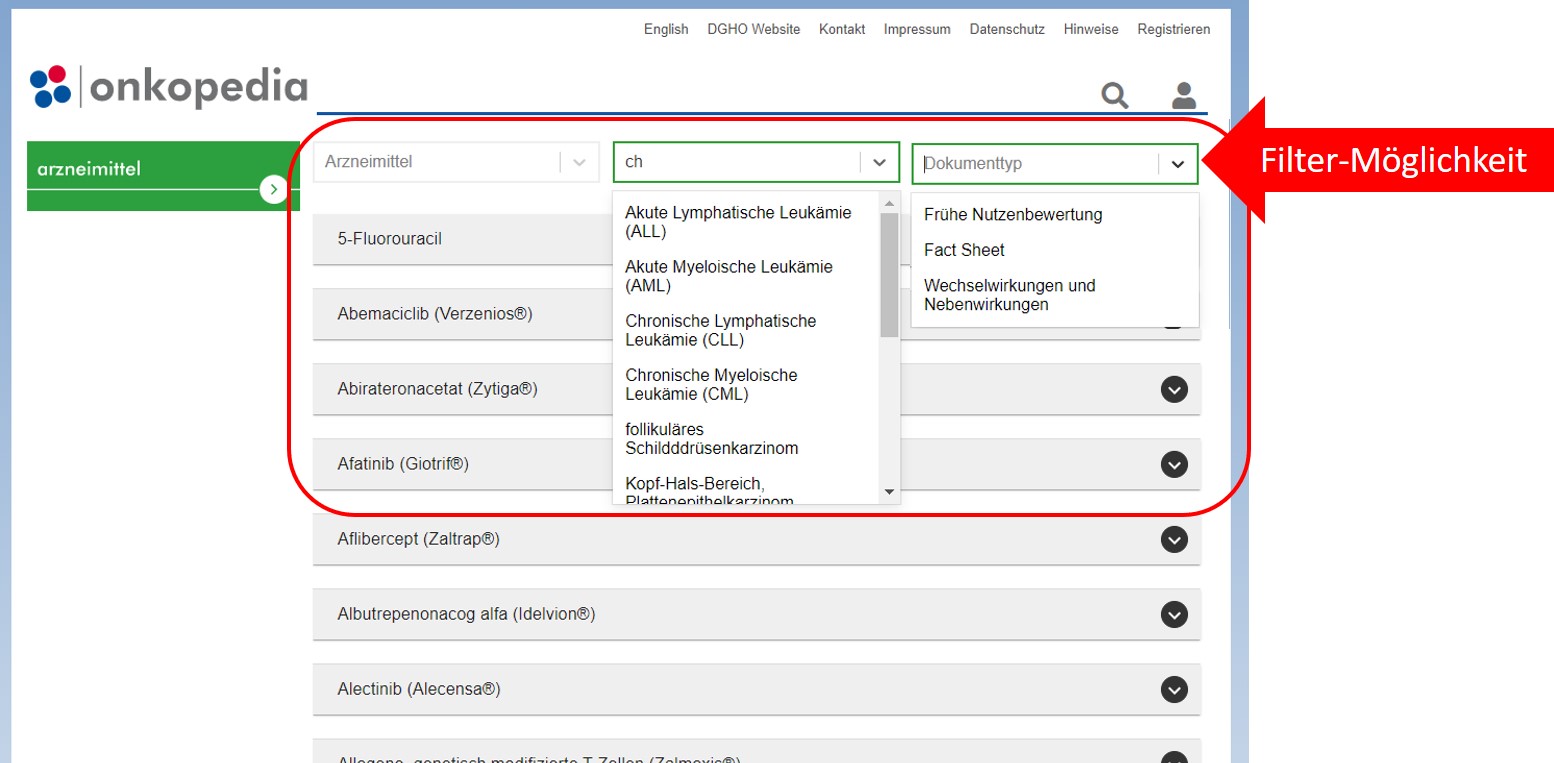1554x763 pixels.
Task: Choose Fact Sheet from document type list
Action: point(964,250)
